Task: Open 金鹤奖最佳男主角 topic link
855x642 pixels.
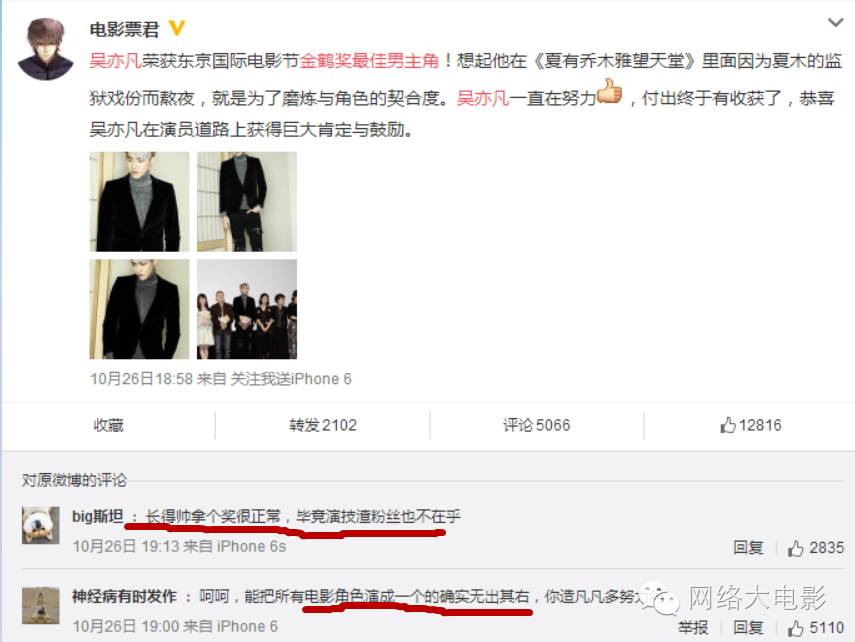Action: point(369,61)
